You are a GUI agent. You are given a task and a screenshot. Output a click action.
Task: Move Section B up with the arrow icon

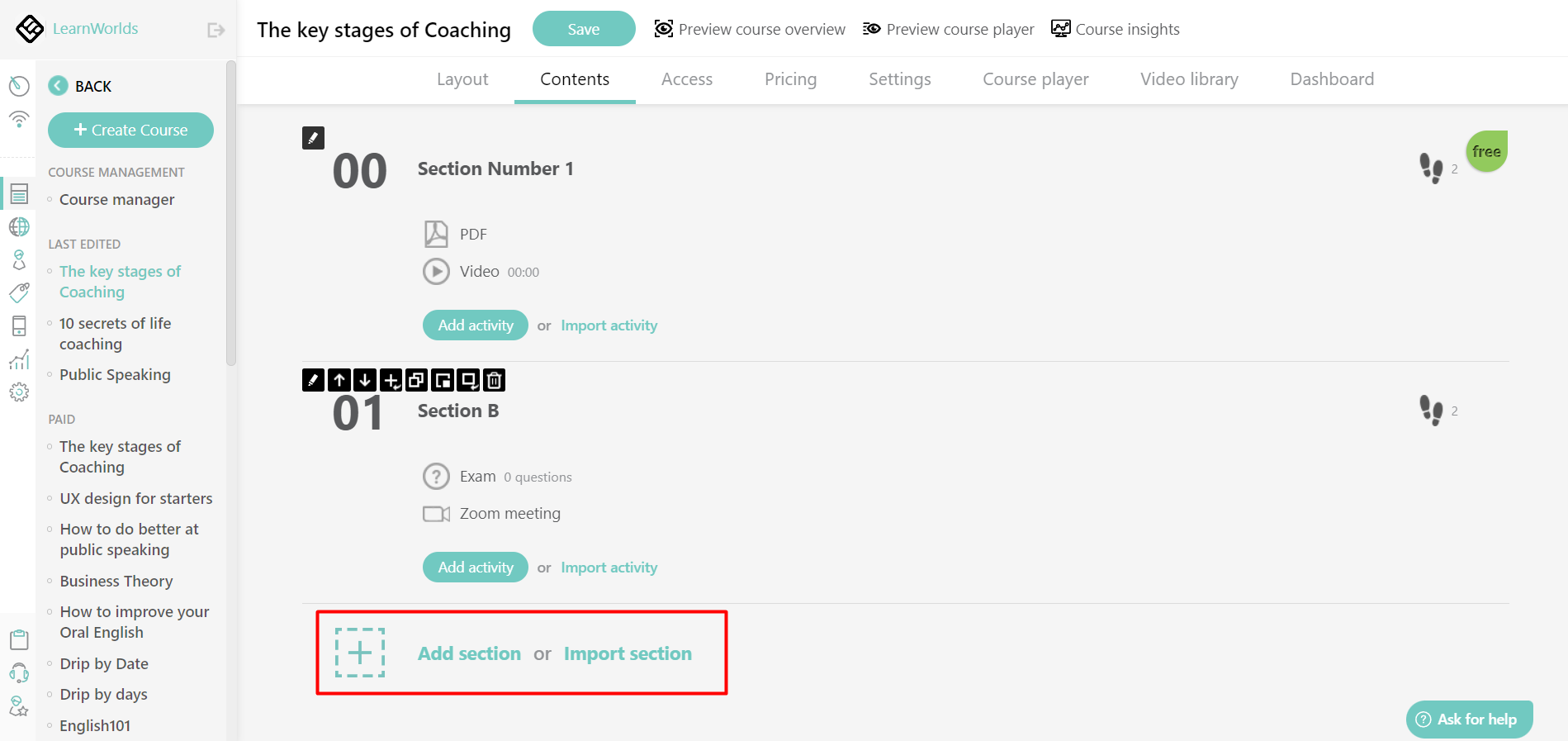(x=339, y=380)
